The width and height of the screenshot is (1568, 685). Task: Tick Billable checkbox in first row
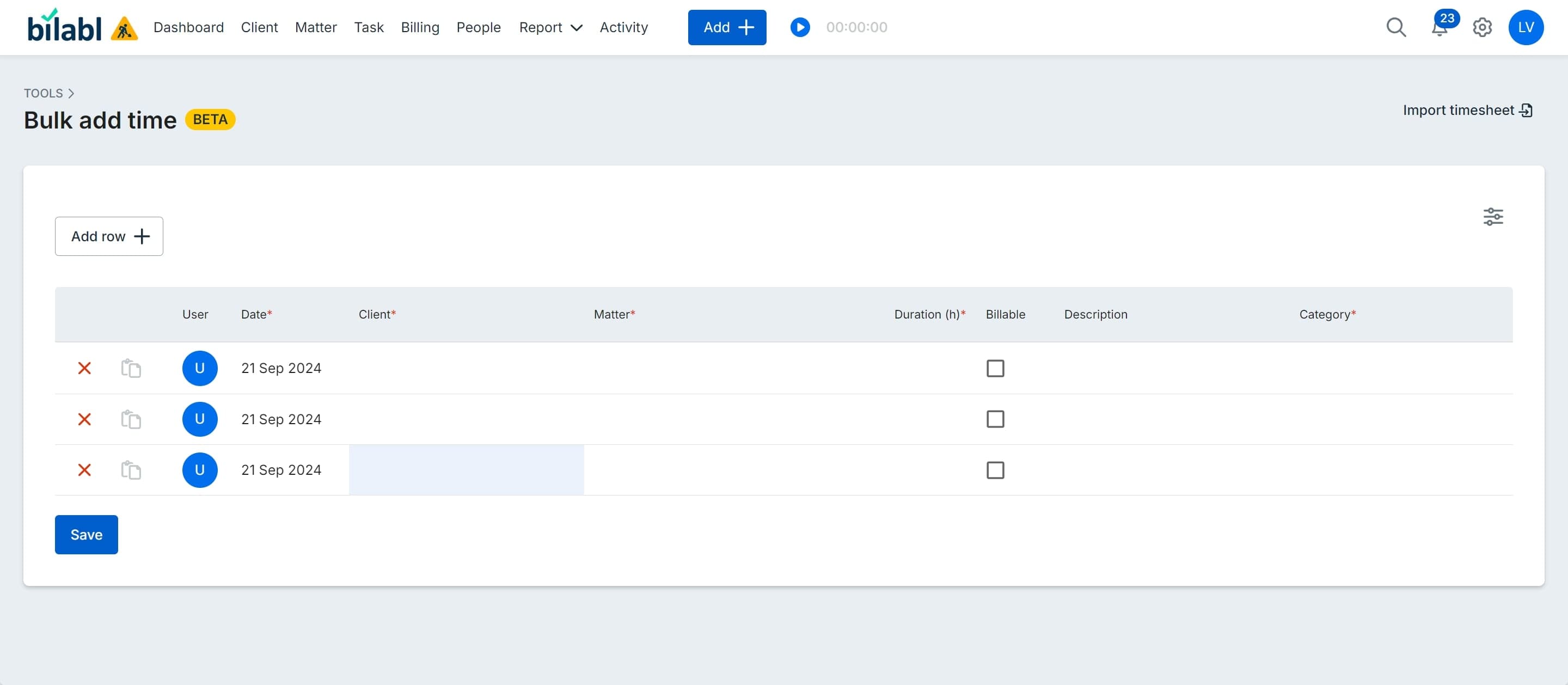click(x=995, y=369)
